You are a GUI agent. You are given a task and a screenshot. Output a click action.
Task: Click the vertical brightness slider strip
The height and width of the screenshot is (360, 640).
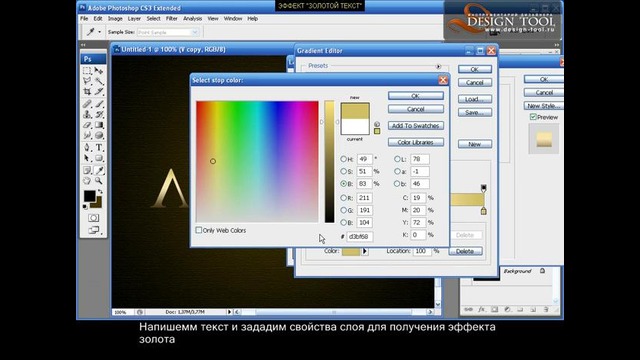click(x=329, y=162)
